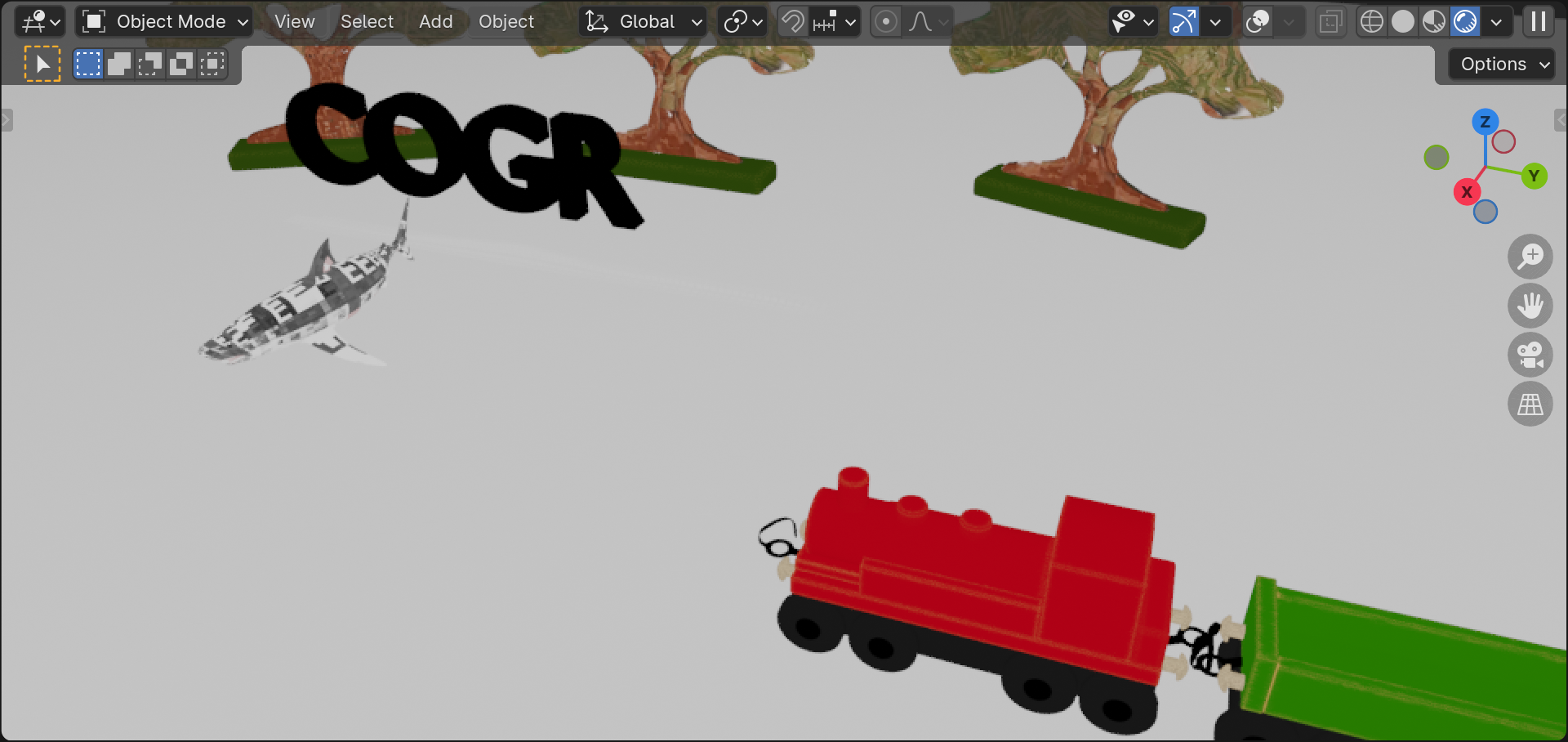The image size is (1568, 742).
Task: Set selection mode to subtract
Action: 150,65
